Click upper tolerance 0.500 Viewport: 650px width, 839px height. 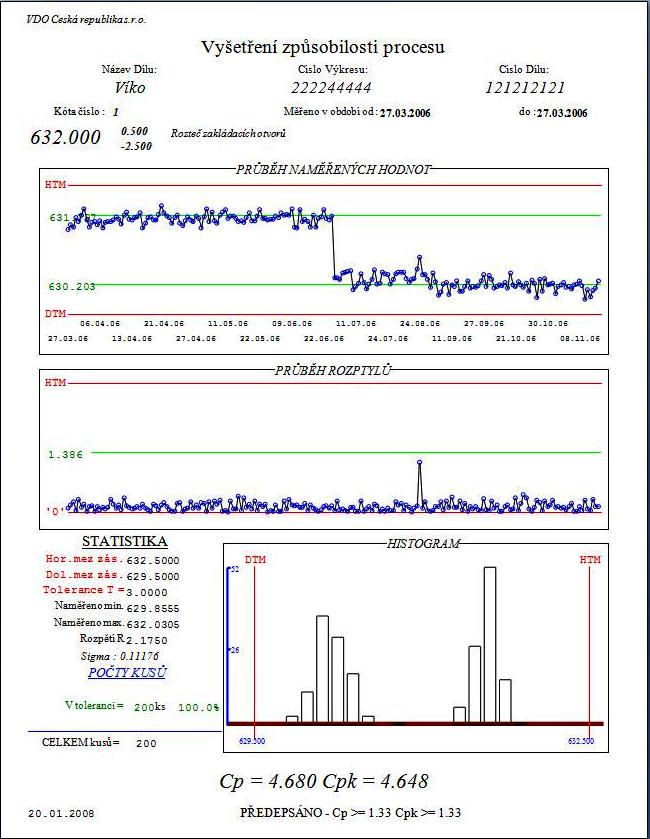[134, 131]
